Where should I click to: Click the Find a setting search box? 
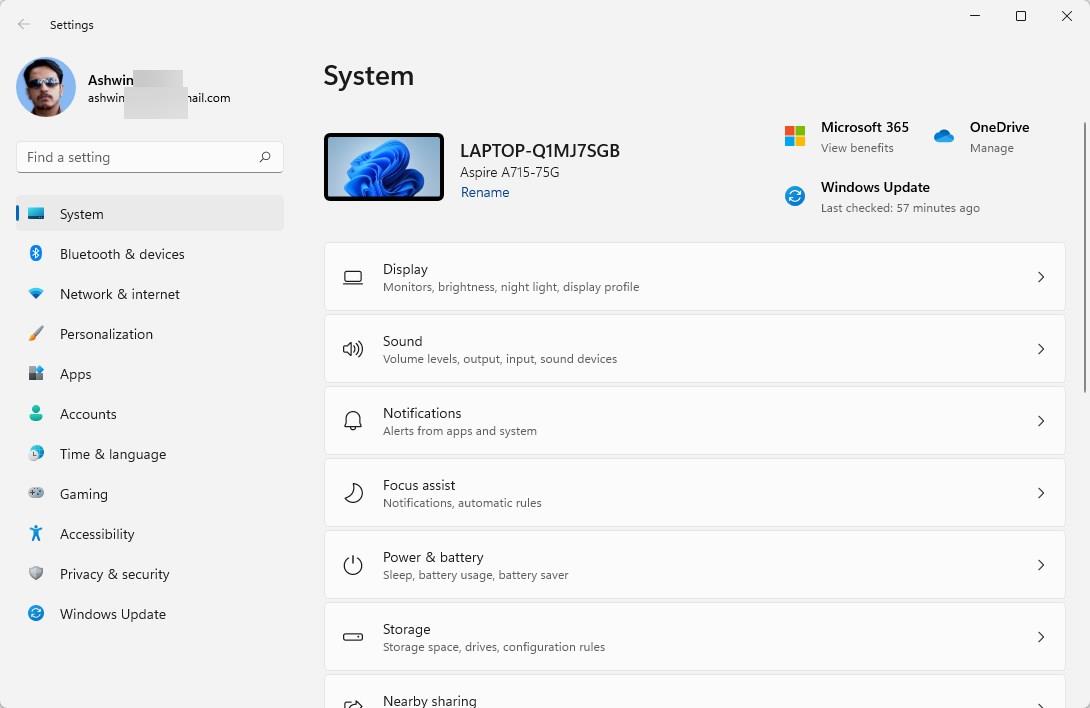pos(149,157)
